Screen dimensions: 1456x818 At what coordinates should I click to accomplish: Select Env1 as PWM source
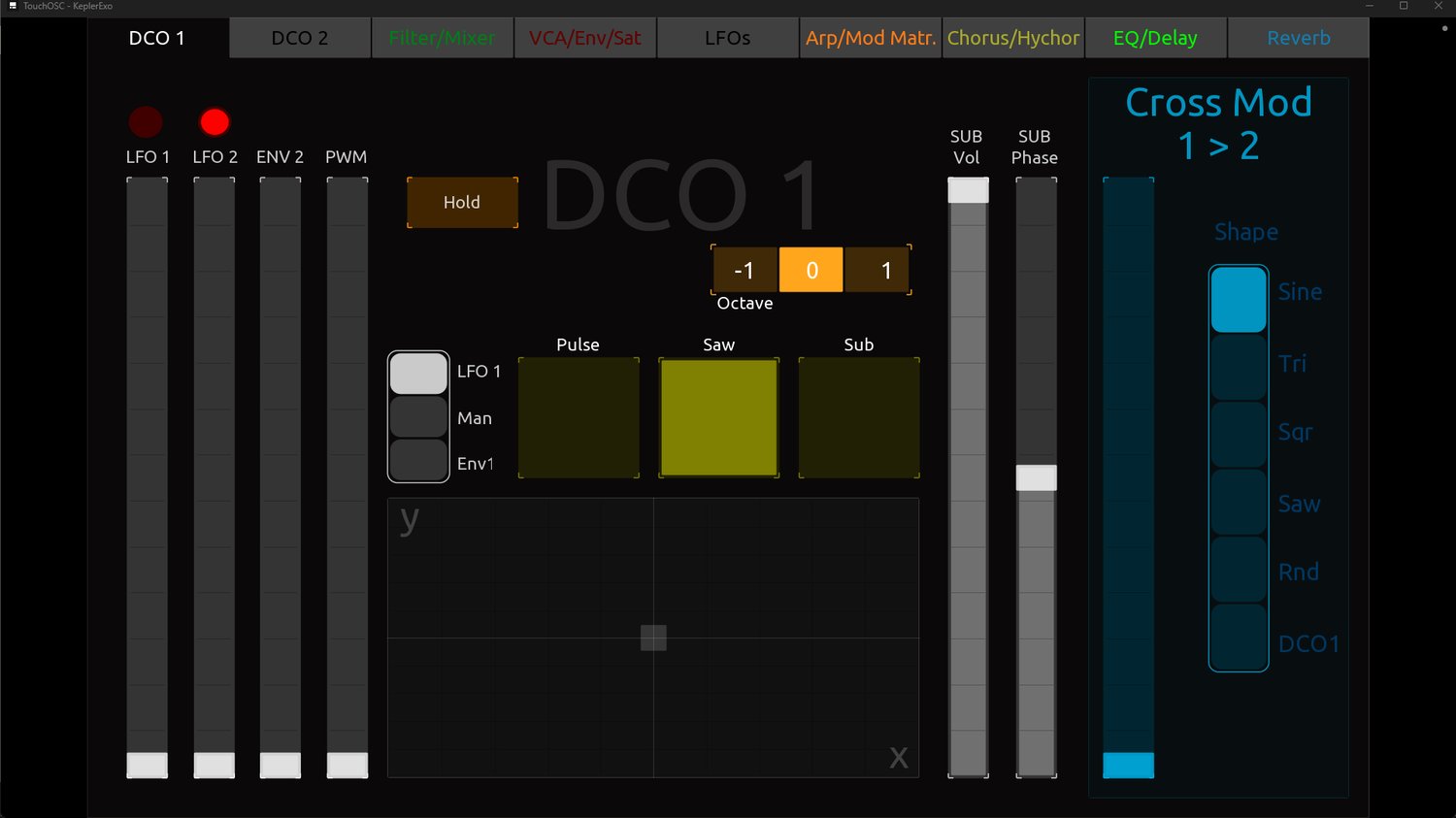pyautogui.click(x=418, y=460)
